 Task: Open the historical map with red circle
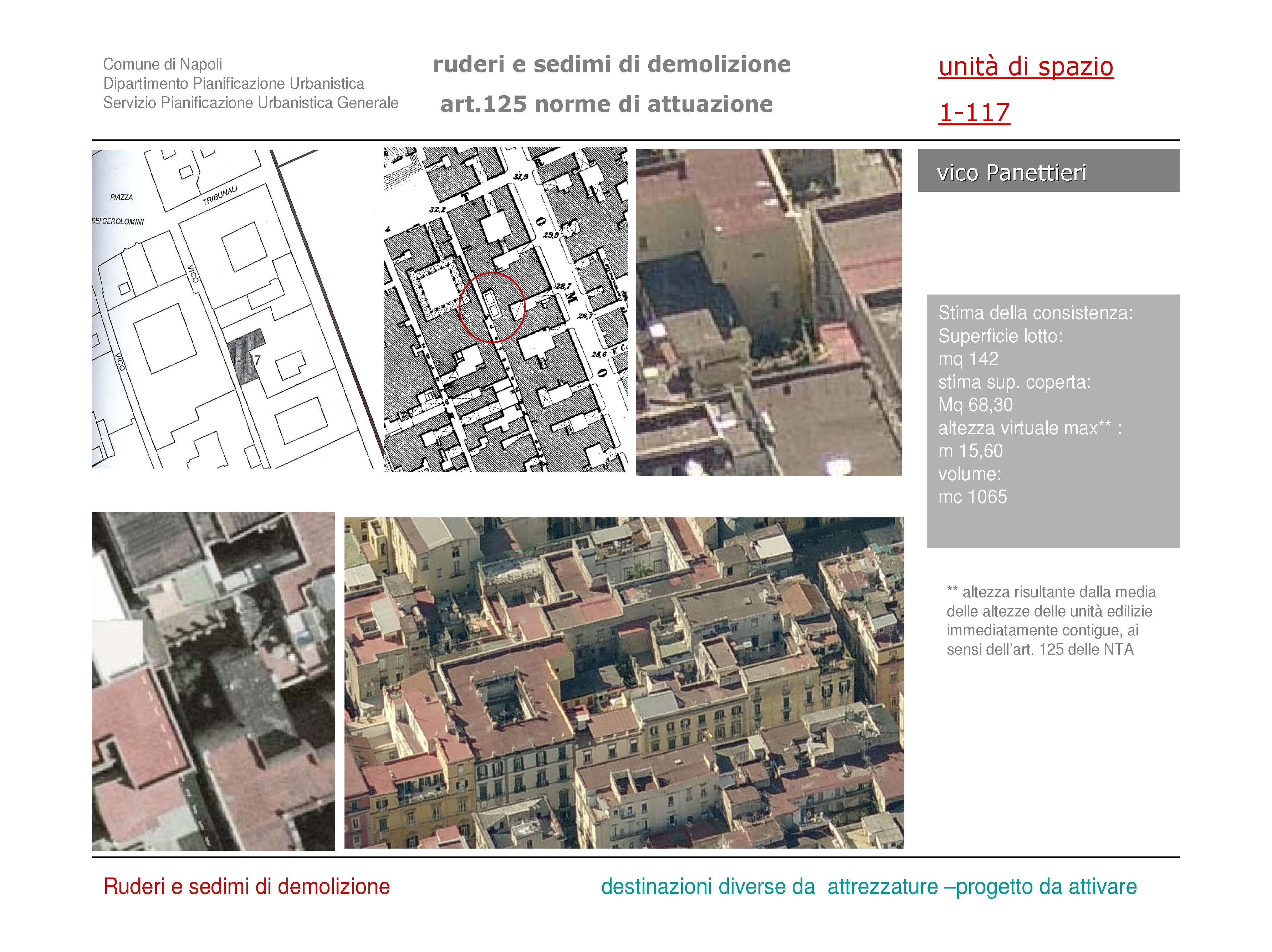(x=505, y=309)
